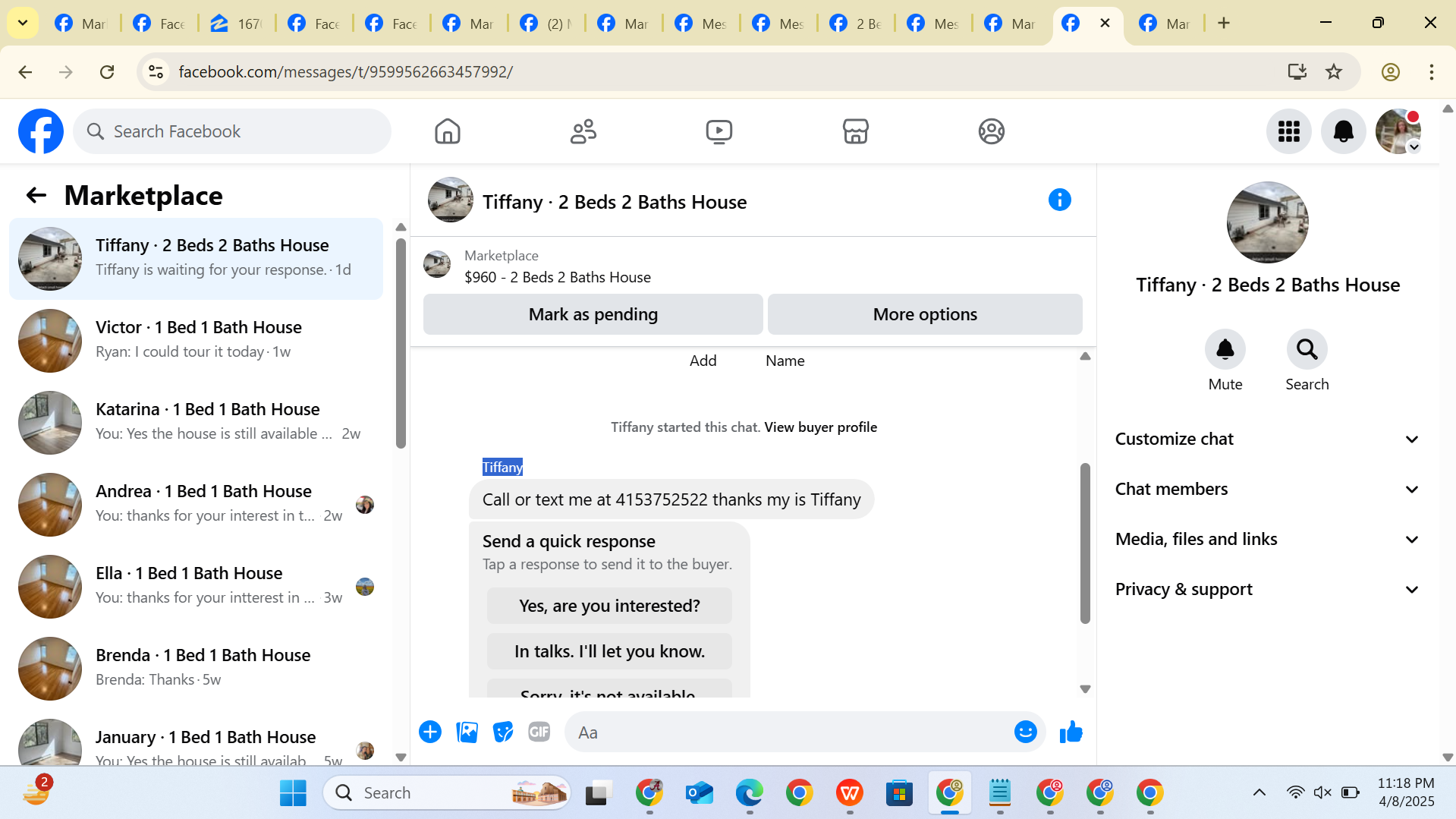This screenshot has width=1456, height=819.
Task: Open View buyer profile link
Action: 820,427
